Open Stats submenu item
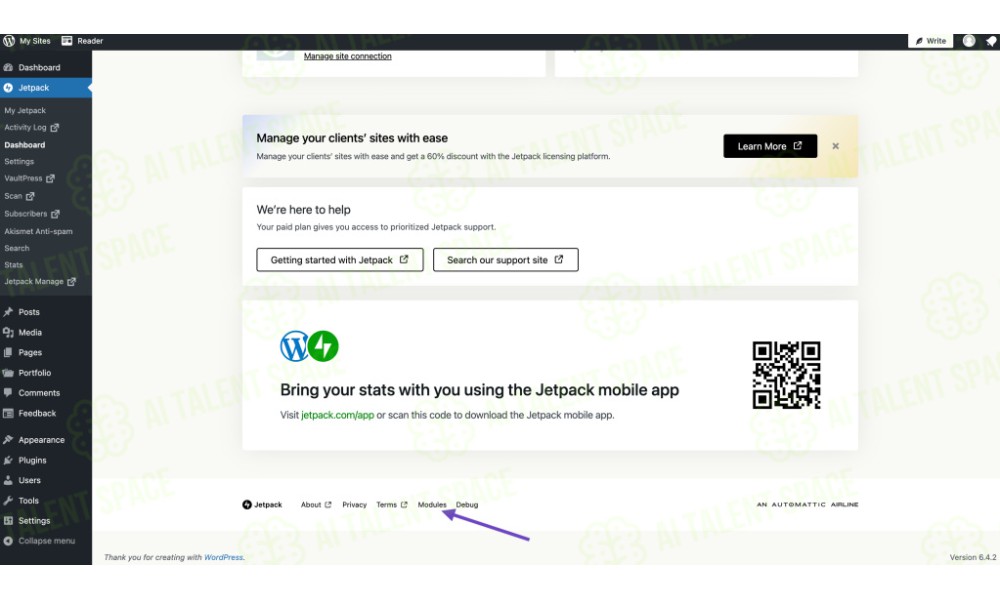Viewport: 1000px width, 600px height. (x=13, y=265)
